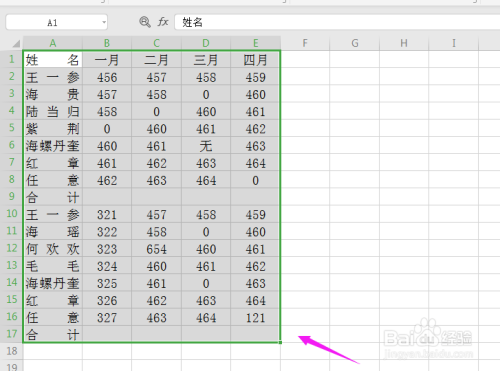Click the 一月 header cell

pyautogui.click(x=107, y=60)
